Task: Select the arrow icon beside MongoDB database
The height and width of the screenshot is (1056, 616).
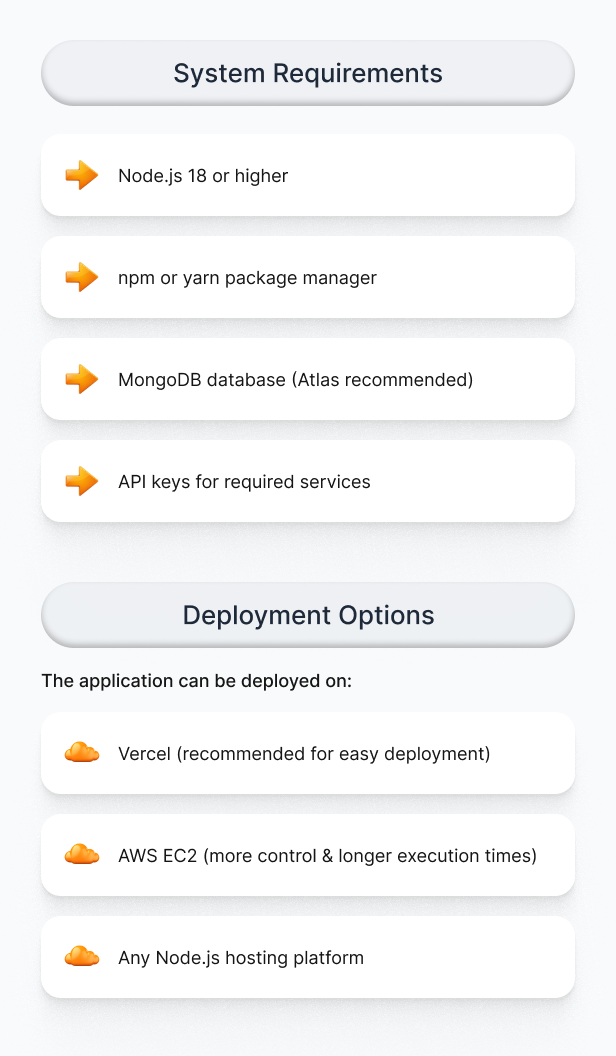Action: (x=81, y=379)
